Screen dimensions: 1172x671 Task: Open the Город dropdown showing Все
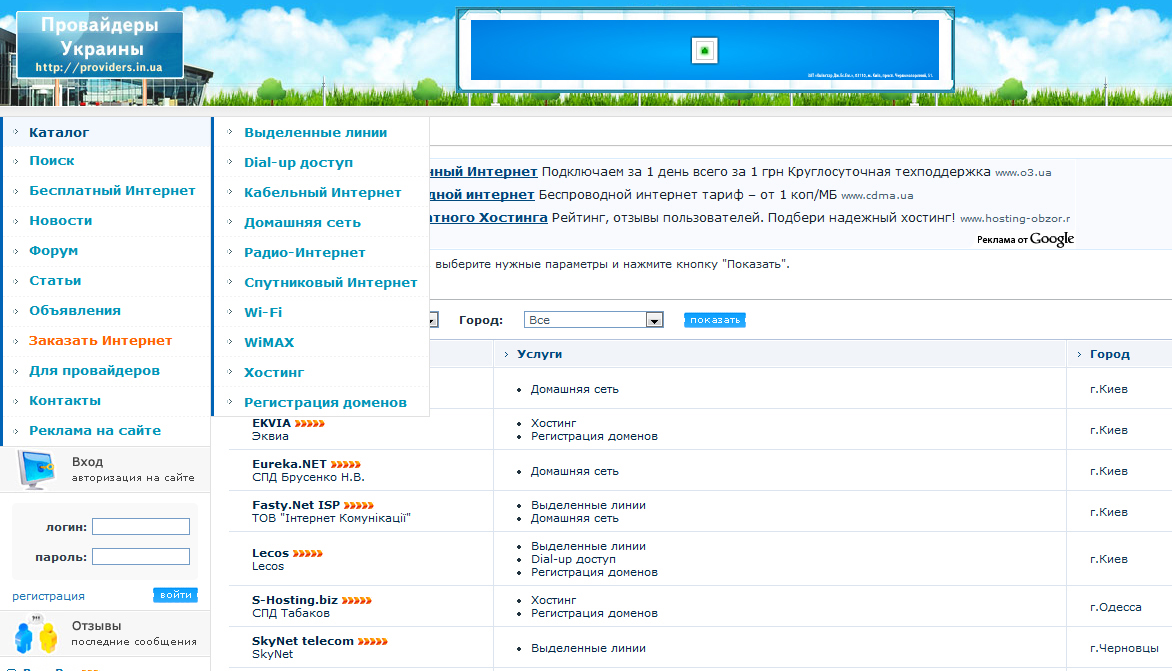(593, 320)
